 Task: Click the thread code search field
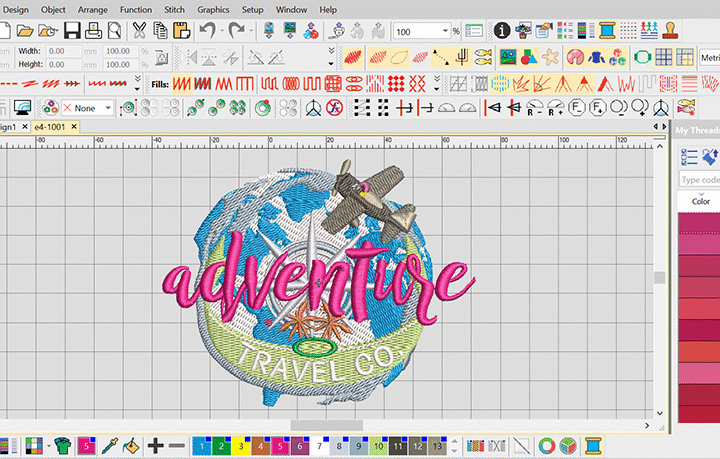tap(700, 180)
